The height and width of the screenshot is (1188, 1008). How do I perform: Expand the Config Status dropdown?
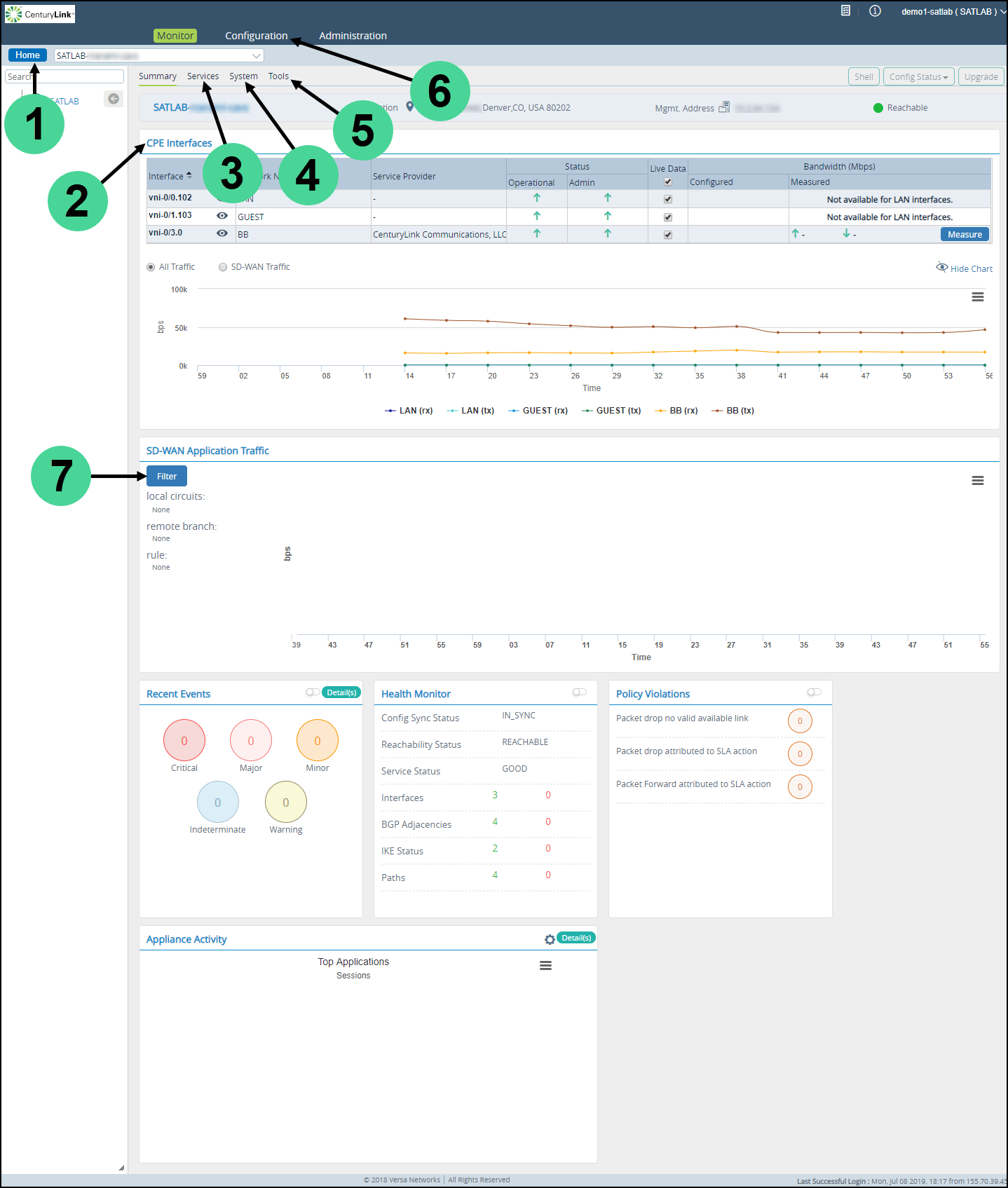coord(918,77)
